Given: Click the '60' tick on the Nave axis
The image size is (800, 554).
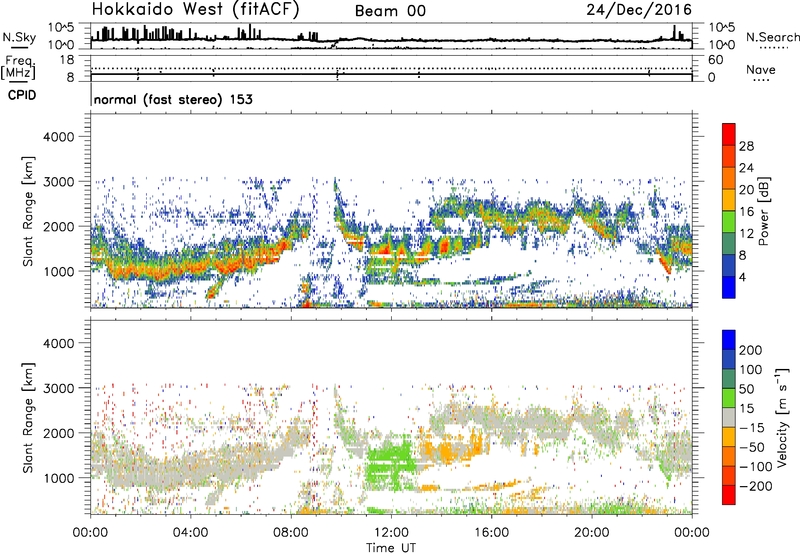Looking at the screenshot, I should pyautogui.click(x=716, y=60).
